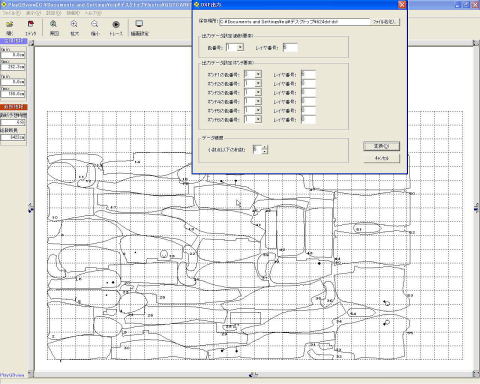Click the 150.0cm field in left panel
The image size is (480, 384).
pyautogui.click(x=13, y=94)
